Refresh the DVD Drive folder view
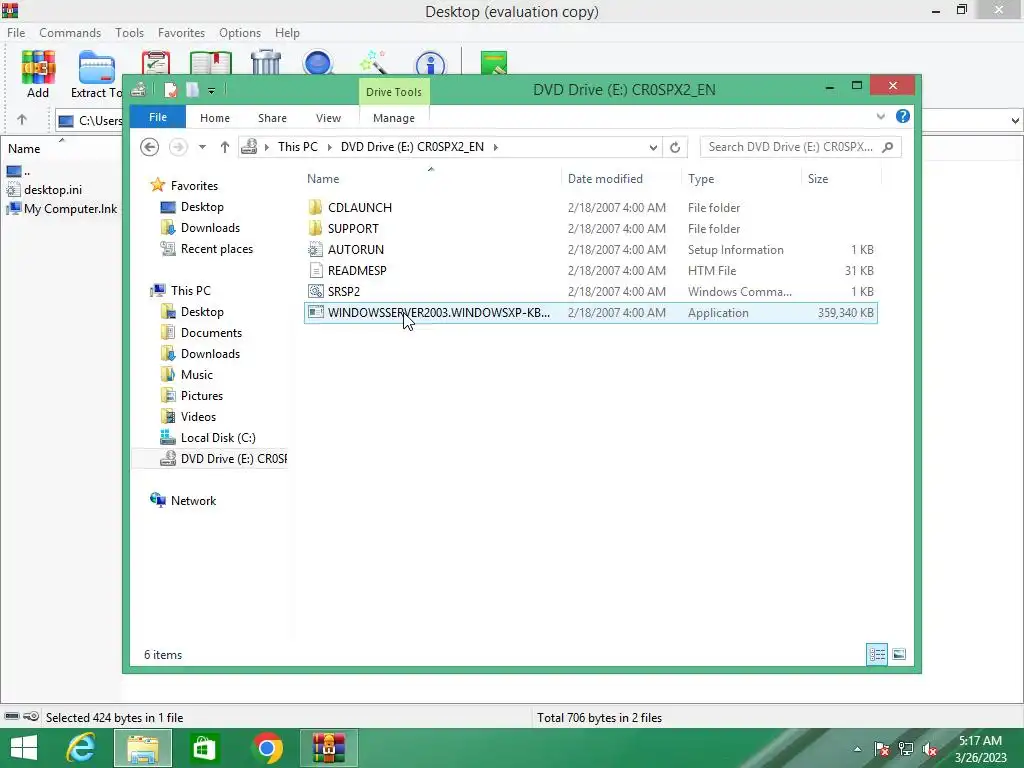This screenshot has width=1024, height=768. pos(675,147)
